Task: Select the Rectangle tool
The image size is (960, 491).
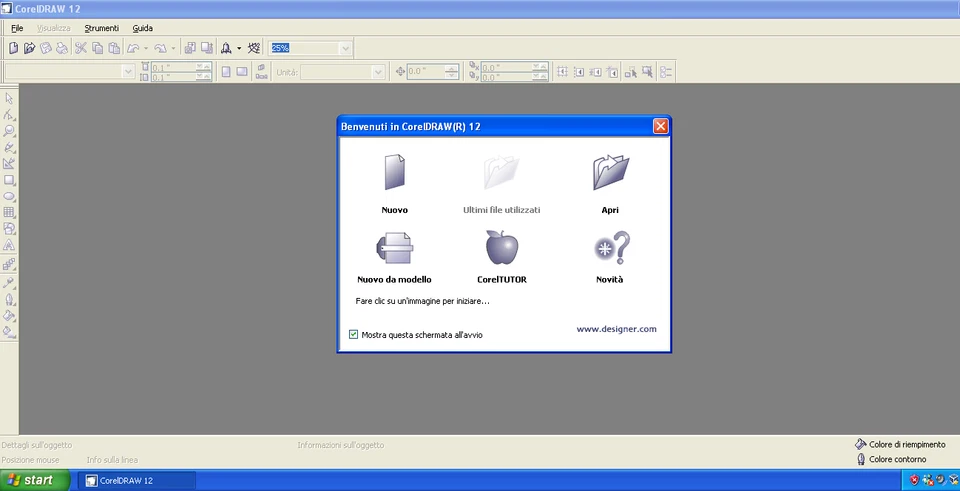Action: tap(9, 180)
